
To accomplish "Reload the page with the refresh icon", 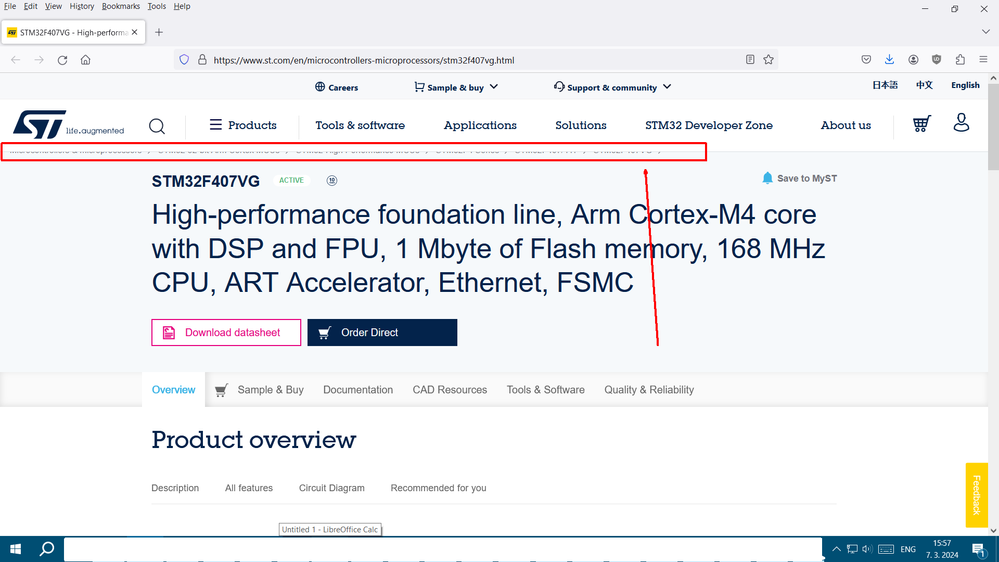I will click(62, 60).
